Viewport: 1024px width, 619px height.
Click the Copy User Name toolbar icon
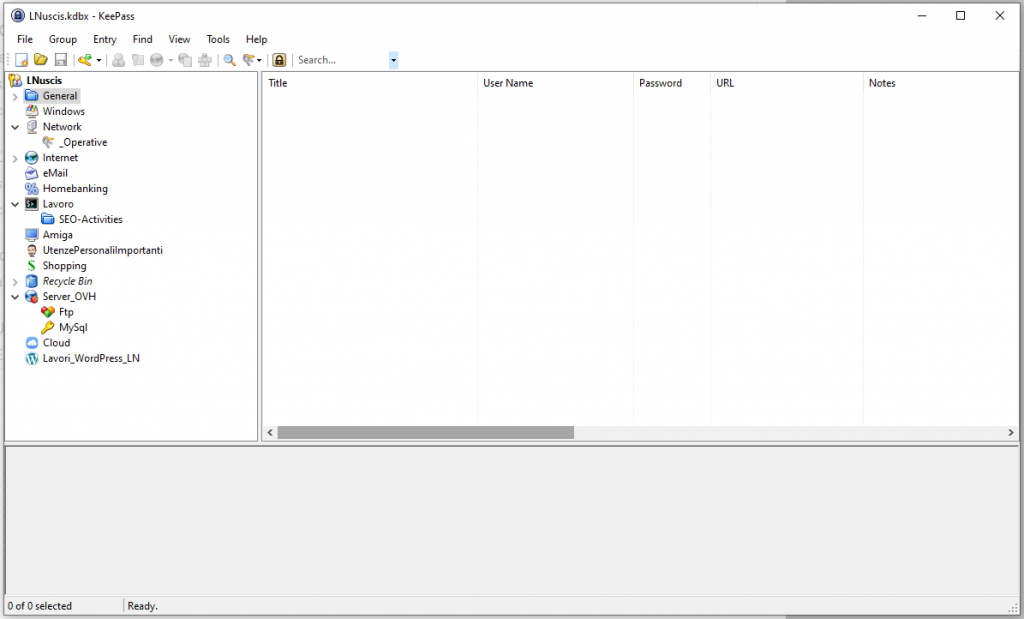pyautogui.click(x=118, y=60)
